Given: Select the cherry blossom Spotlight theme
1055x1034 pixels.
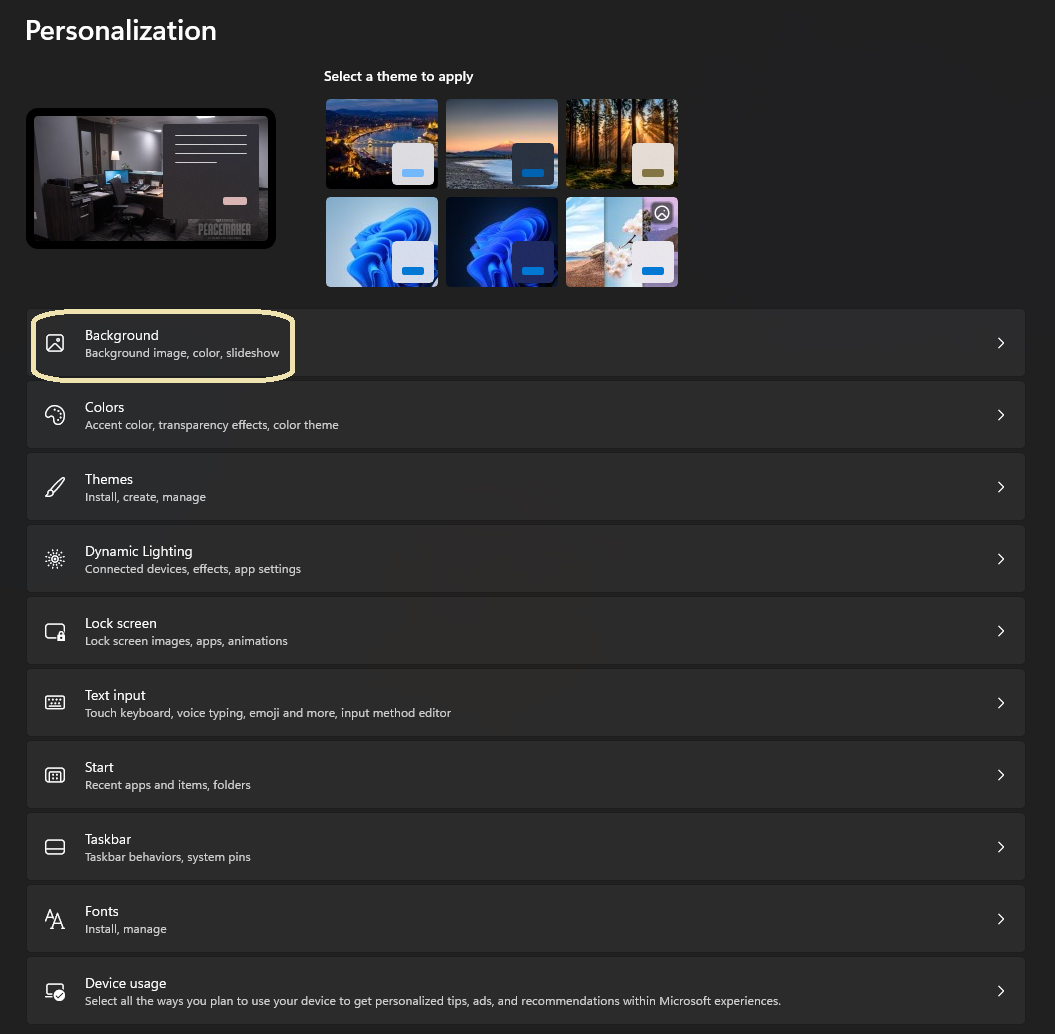Looking at the screenshot, I should pyautogui.click(x=621, y=241).
